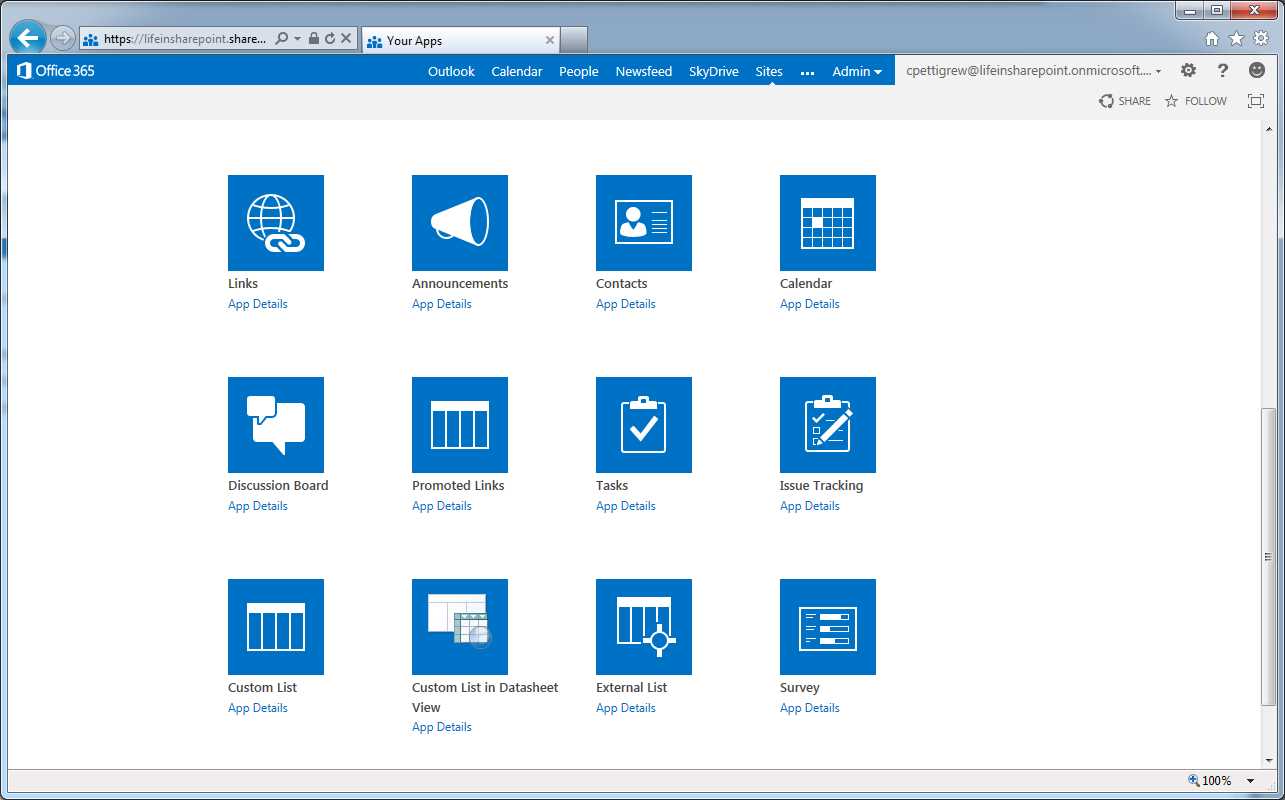Viewport: 1285px width, 800px height.
Task: Open the Links app tile
Action: pos(275,222)
